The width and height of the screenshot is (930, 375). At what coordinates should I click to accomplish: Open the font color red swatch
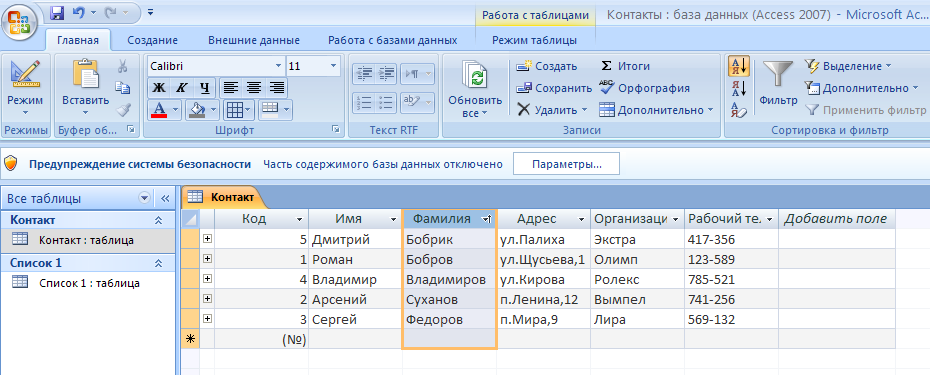coord(158,110)
